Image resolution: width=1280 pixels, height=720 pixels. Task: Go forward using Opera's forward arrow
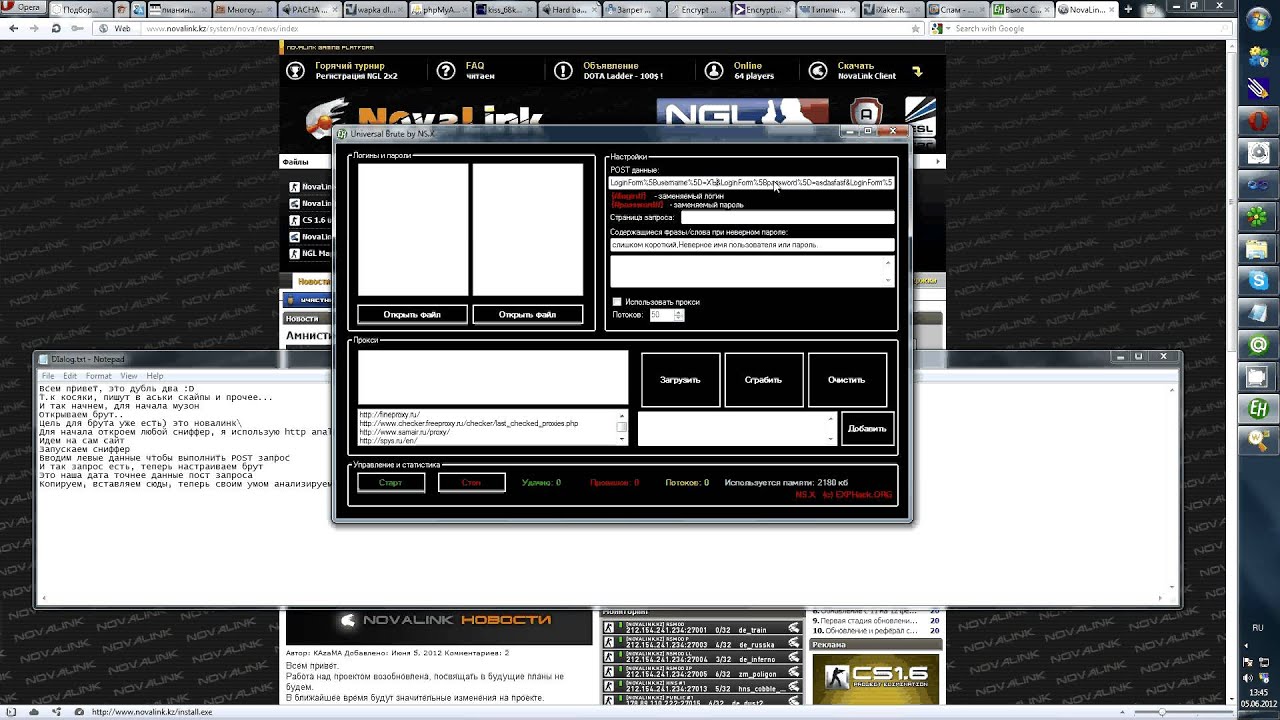pyautogui.click(x=33, y=28)
